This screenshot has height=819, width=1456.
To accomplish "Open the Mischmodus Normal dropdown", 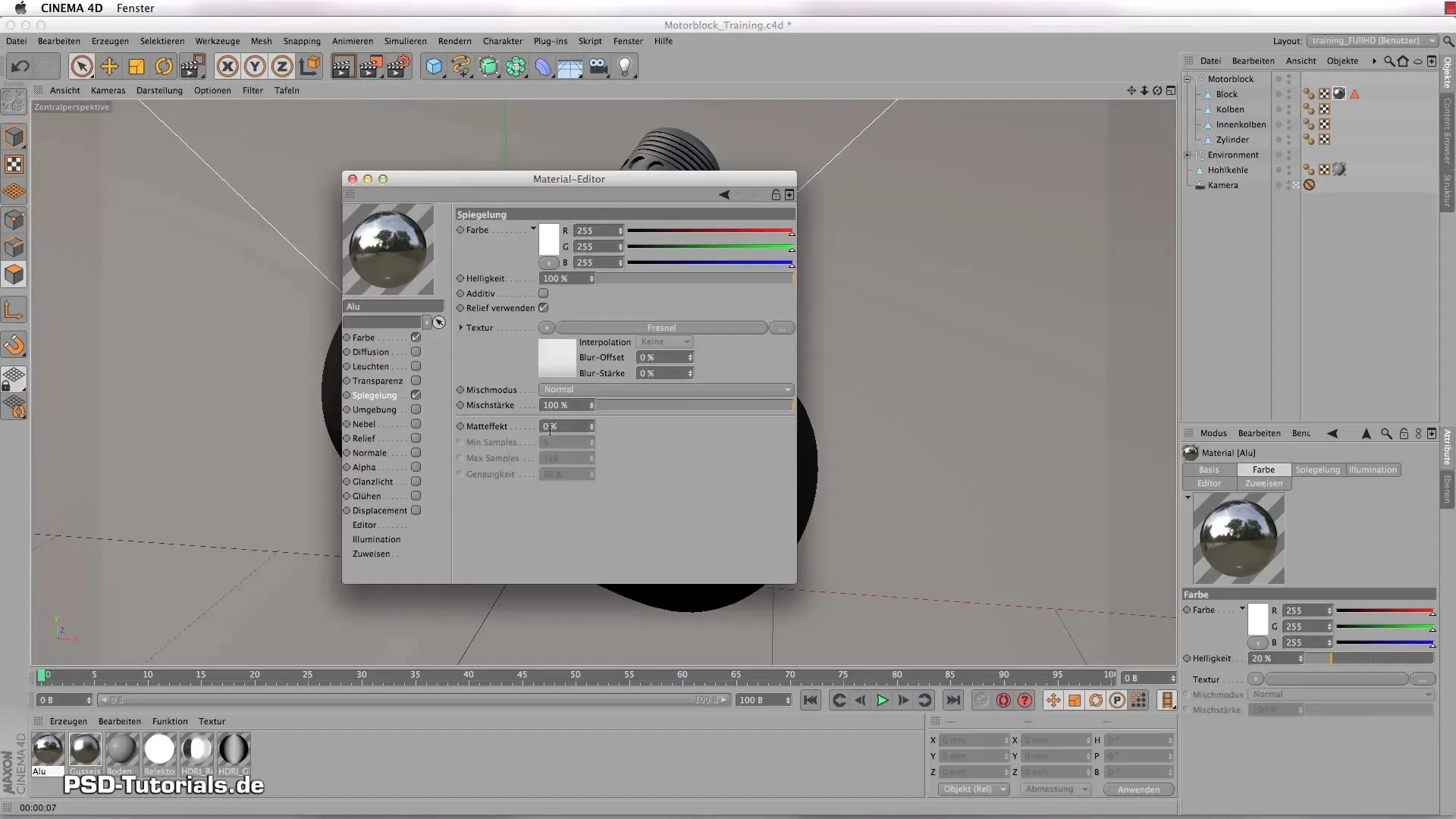I will 666,390.
